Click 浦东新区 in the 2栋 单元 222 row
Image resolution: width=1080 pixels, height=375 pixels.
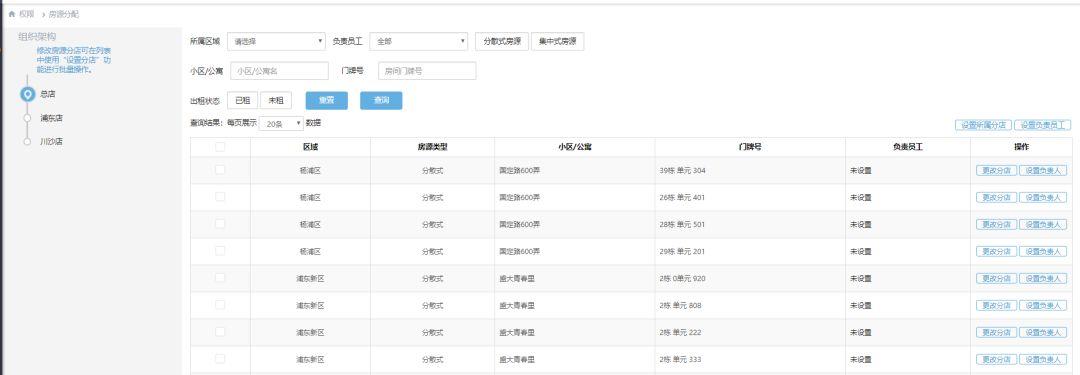[x=311, y=332]
